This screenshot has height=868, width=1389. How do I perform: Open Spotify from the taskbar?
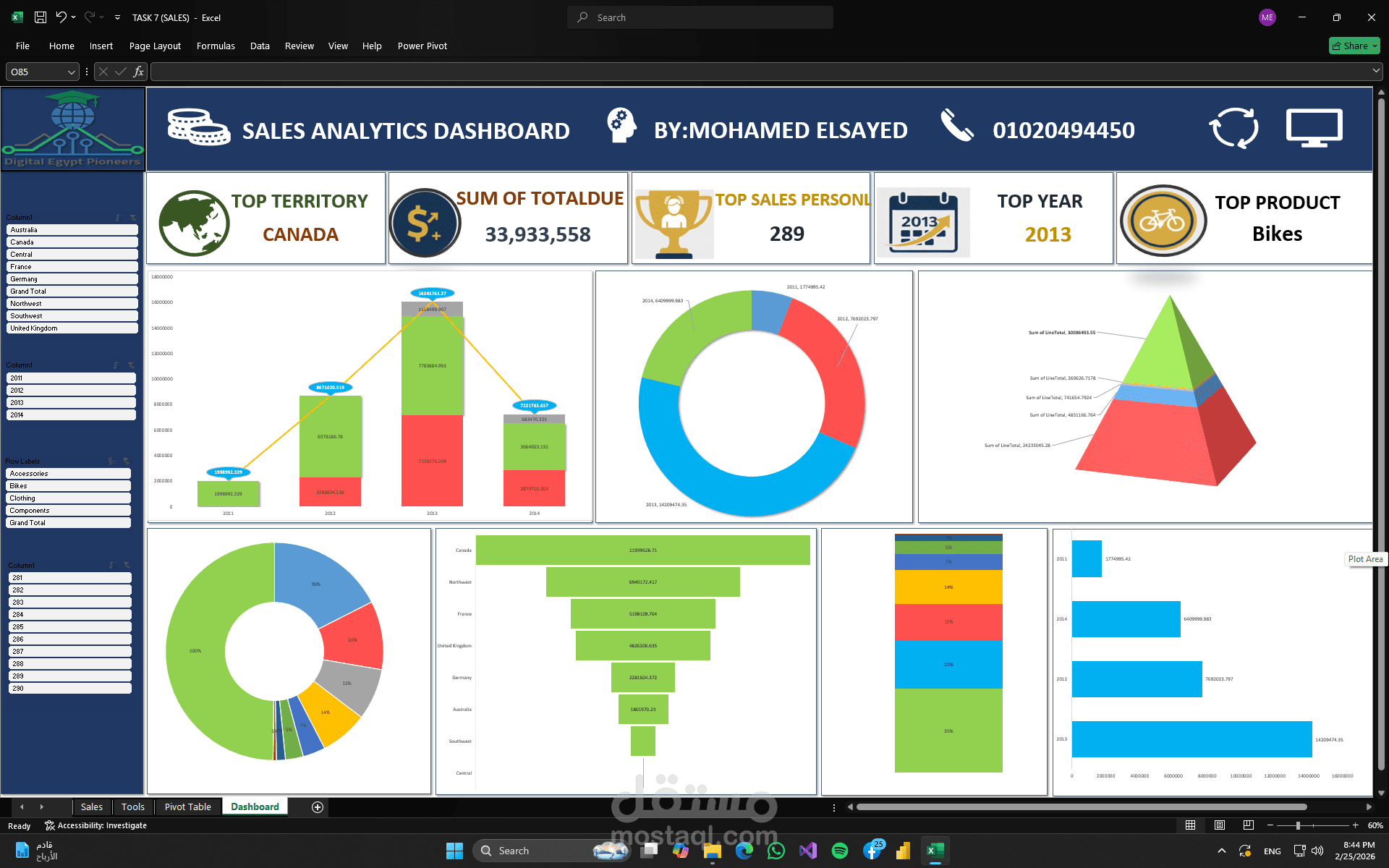click(840, 851)
